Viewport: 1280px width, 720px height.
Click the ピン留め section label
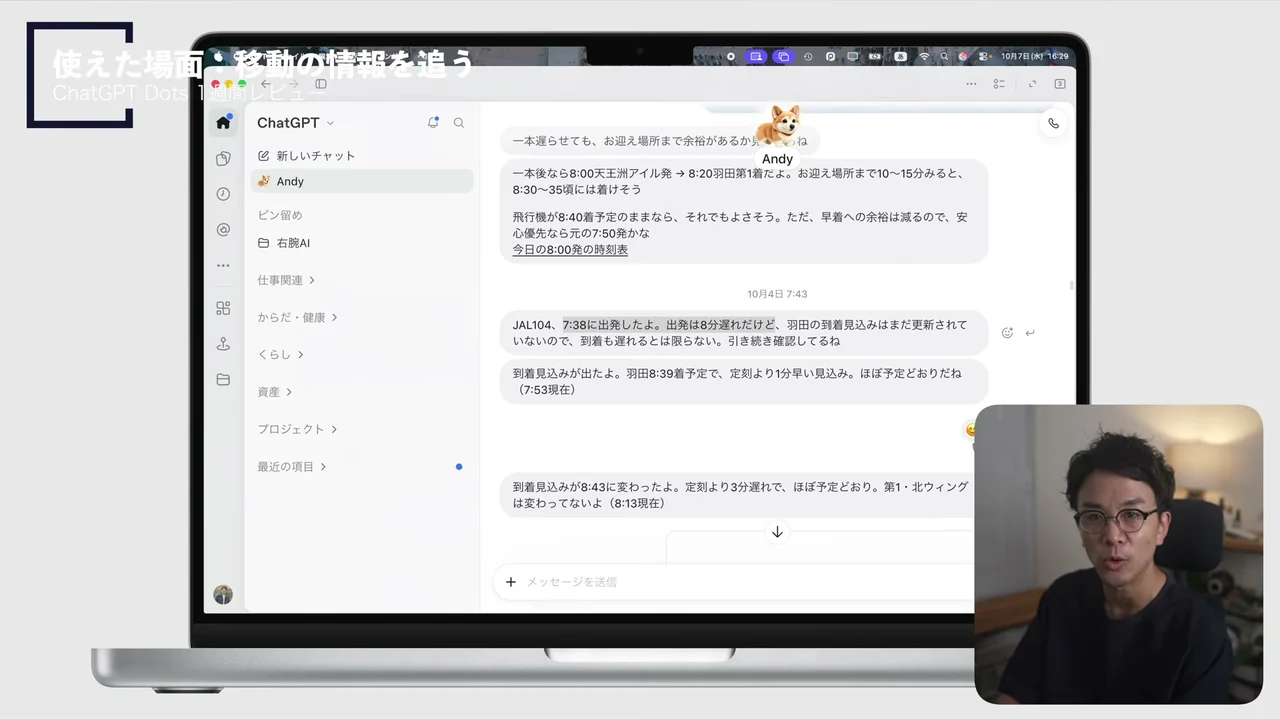click(x=280, y=215)
